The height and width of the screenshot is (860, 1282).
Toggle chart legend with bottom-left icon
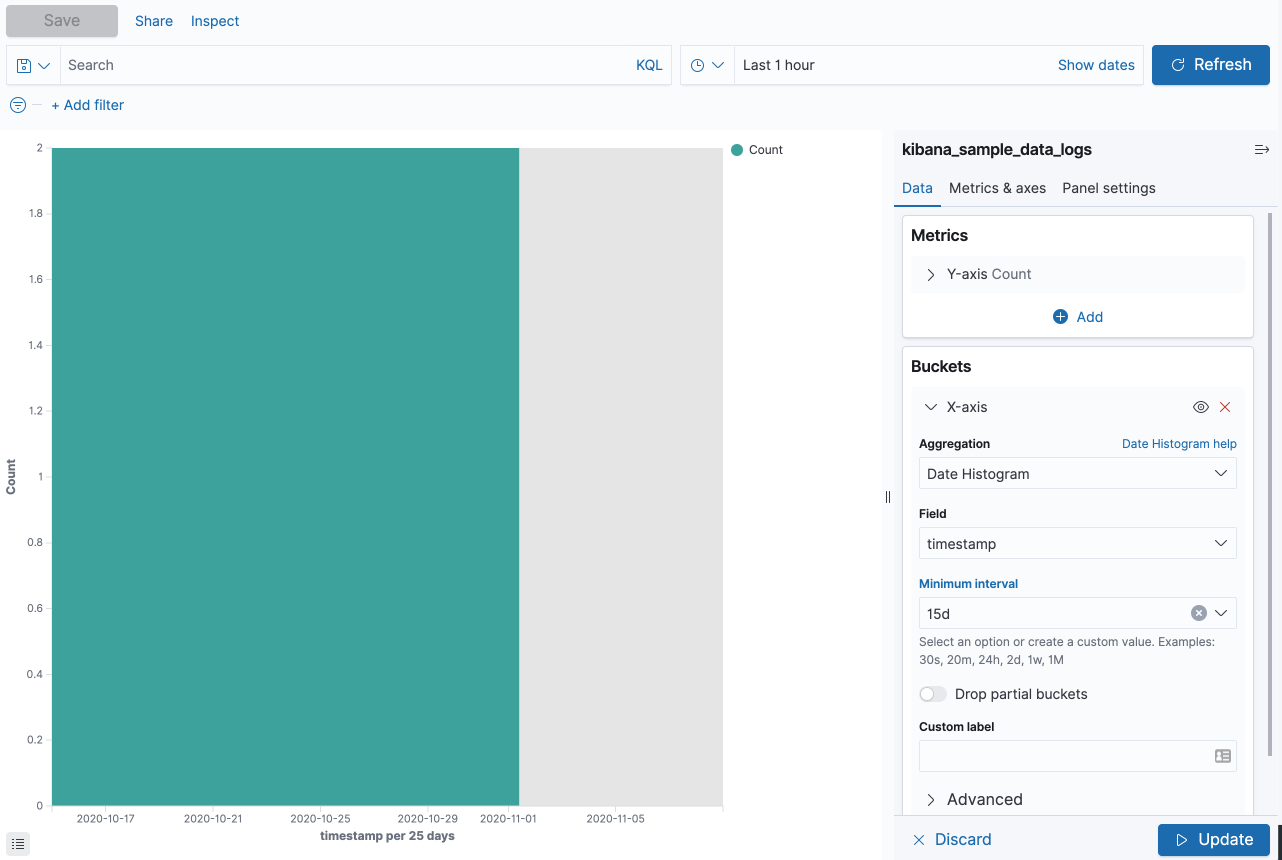click(17, 843)
